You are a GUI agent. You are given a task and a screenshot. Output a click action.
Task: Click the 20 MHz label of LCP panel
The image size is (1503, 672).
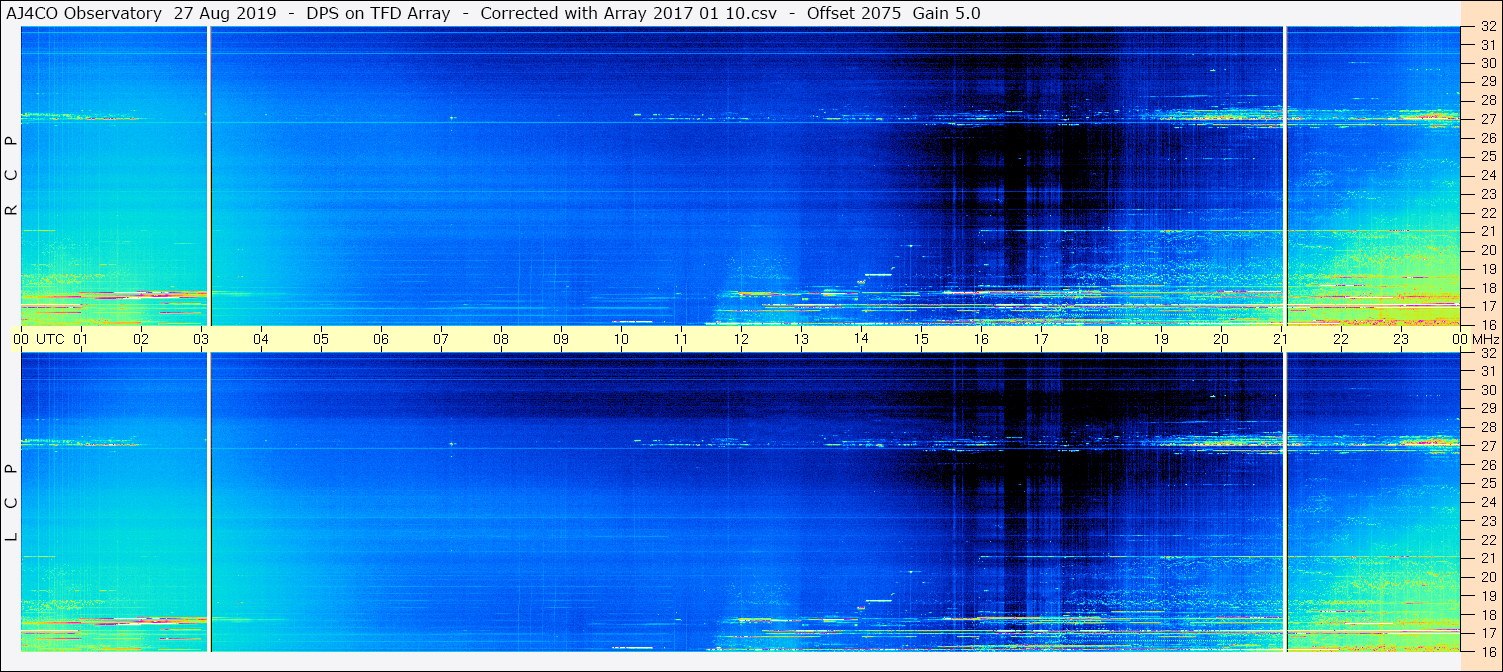tap(1487, 576)
